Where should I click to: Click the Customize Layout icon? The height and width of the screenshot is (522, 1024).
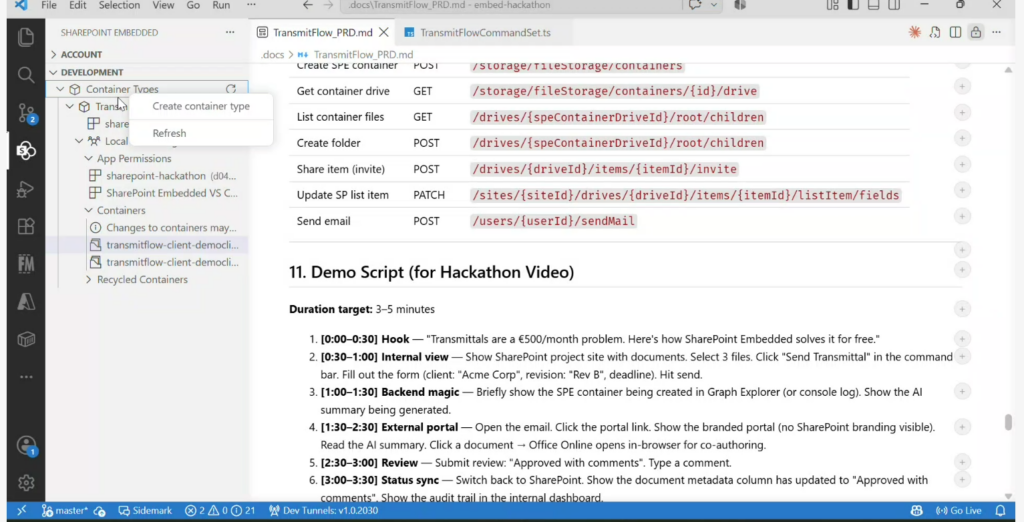(832, 5)
